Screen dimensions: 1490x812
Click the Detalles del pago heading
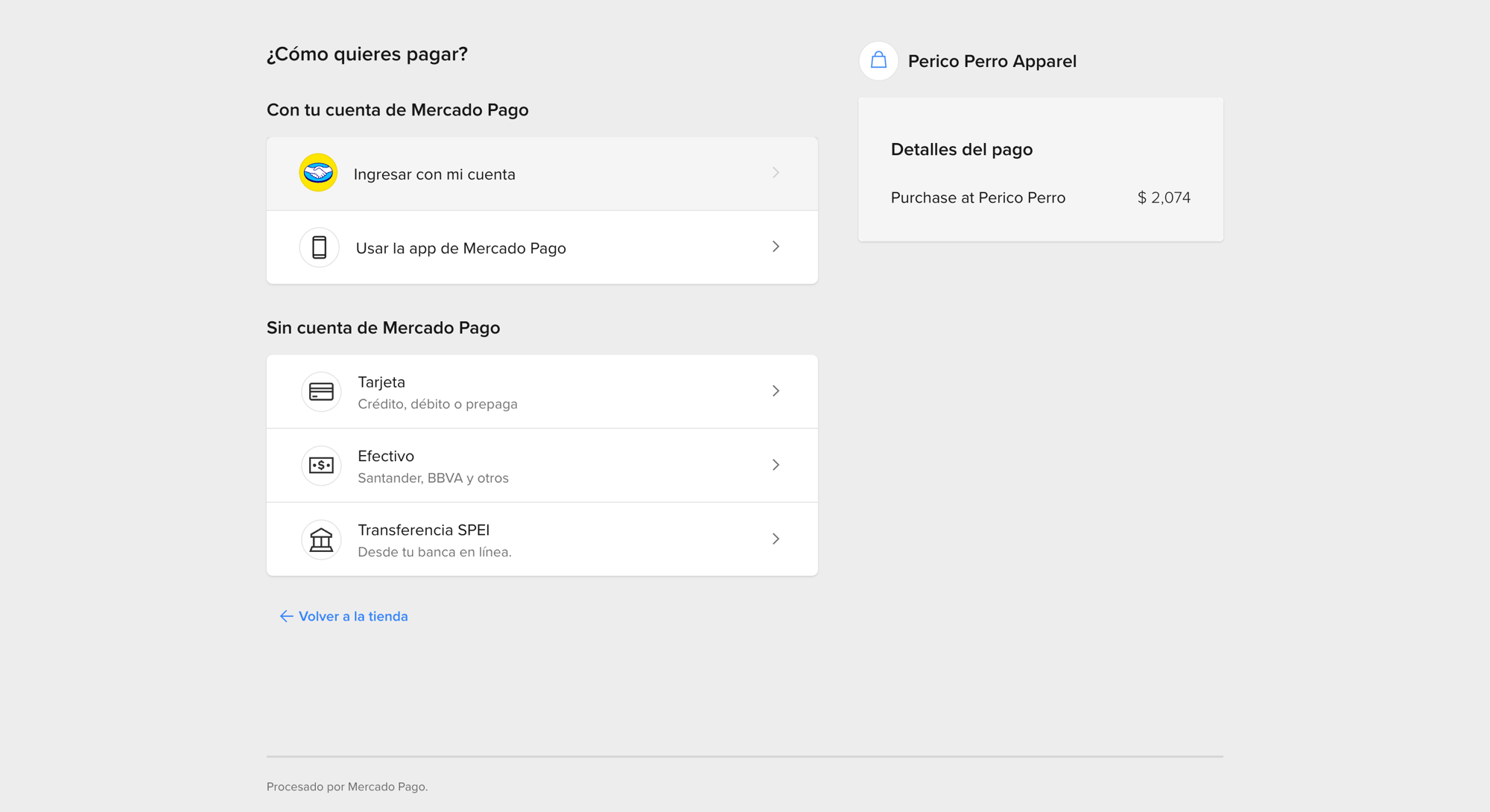(962, 149)
